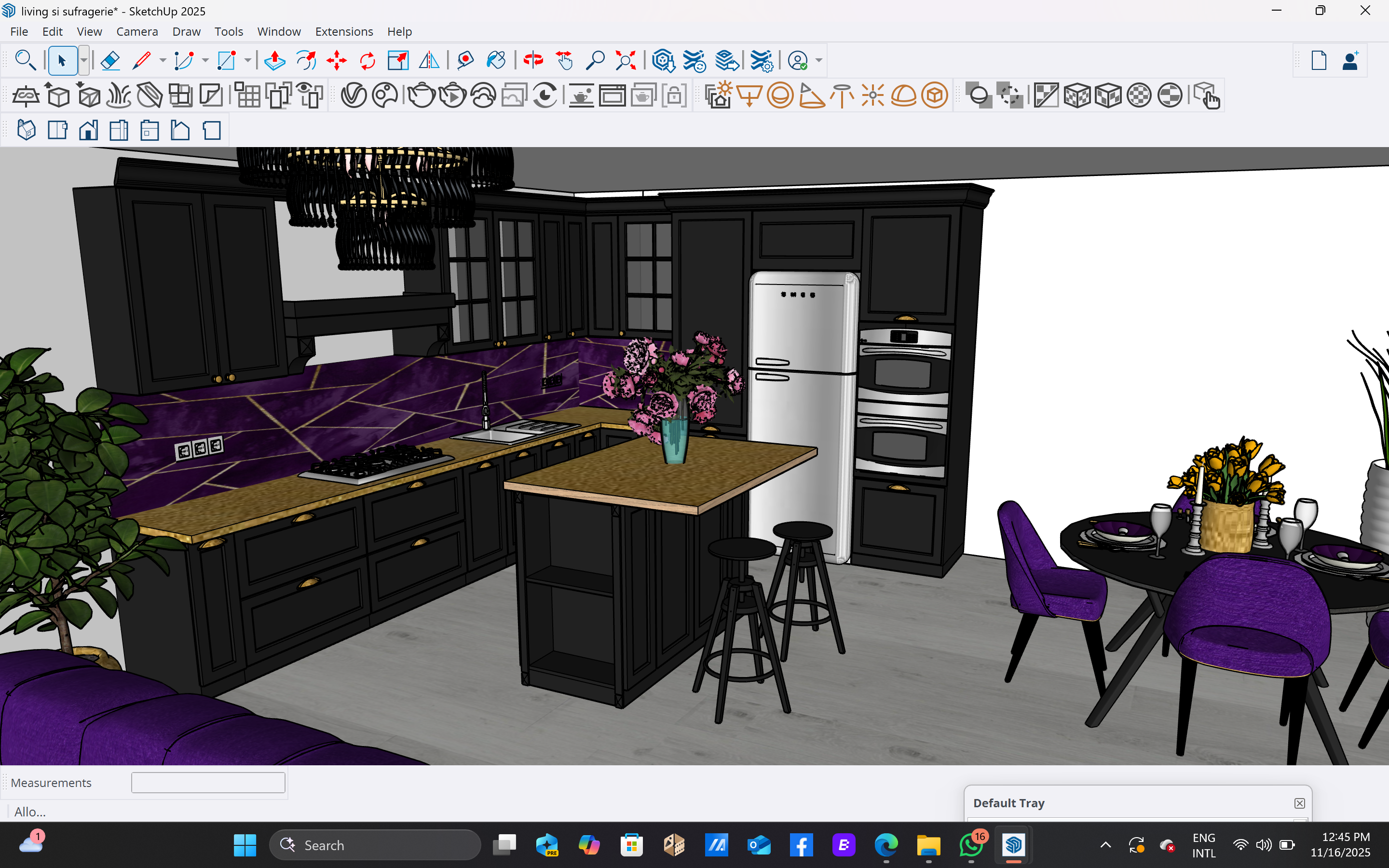Open File Explorer from the taskbar

coord(928,845)
